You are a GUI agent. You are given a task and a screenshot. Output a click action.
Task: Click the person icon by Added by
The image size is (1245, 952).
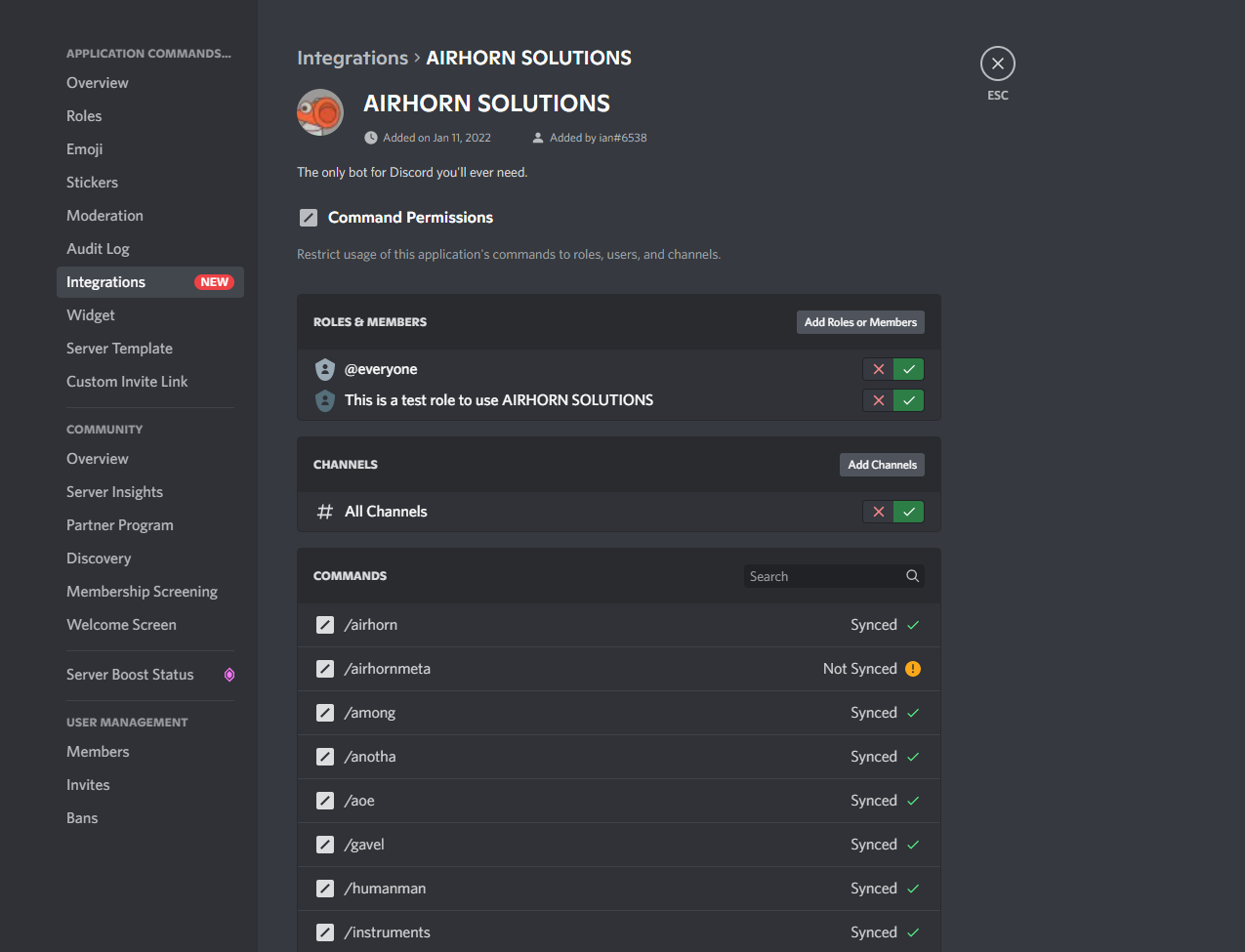538,138
